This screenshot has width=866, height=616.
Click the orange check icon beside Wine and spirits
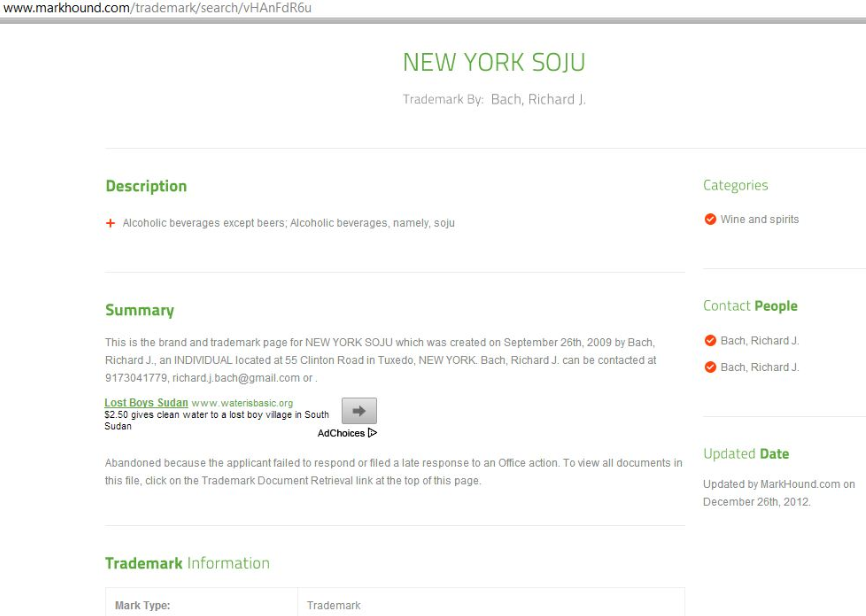[710, 219]
